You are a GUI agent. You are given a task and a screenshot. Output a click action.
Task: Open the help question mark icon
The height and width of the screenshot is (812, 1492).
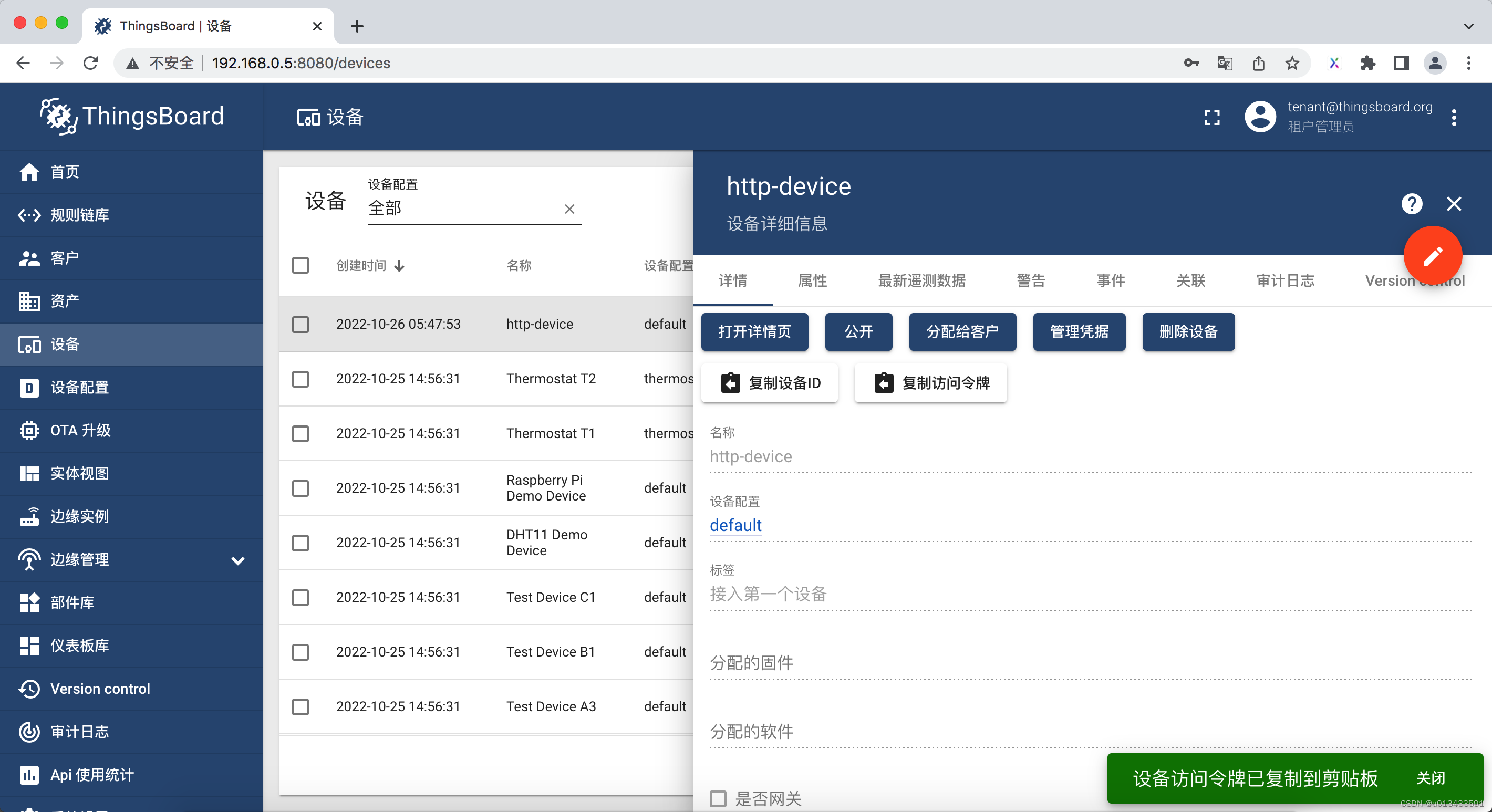tap(1412, 204)
